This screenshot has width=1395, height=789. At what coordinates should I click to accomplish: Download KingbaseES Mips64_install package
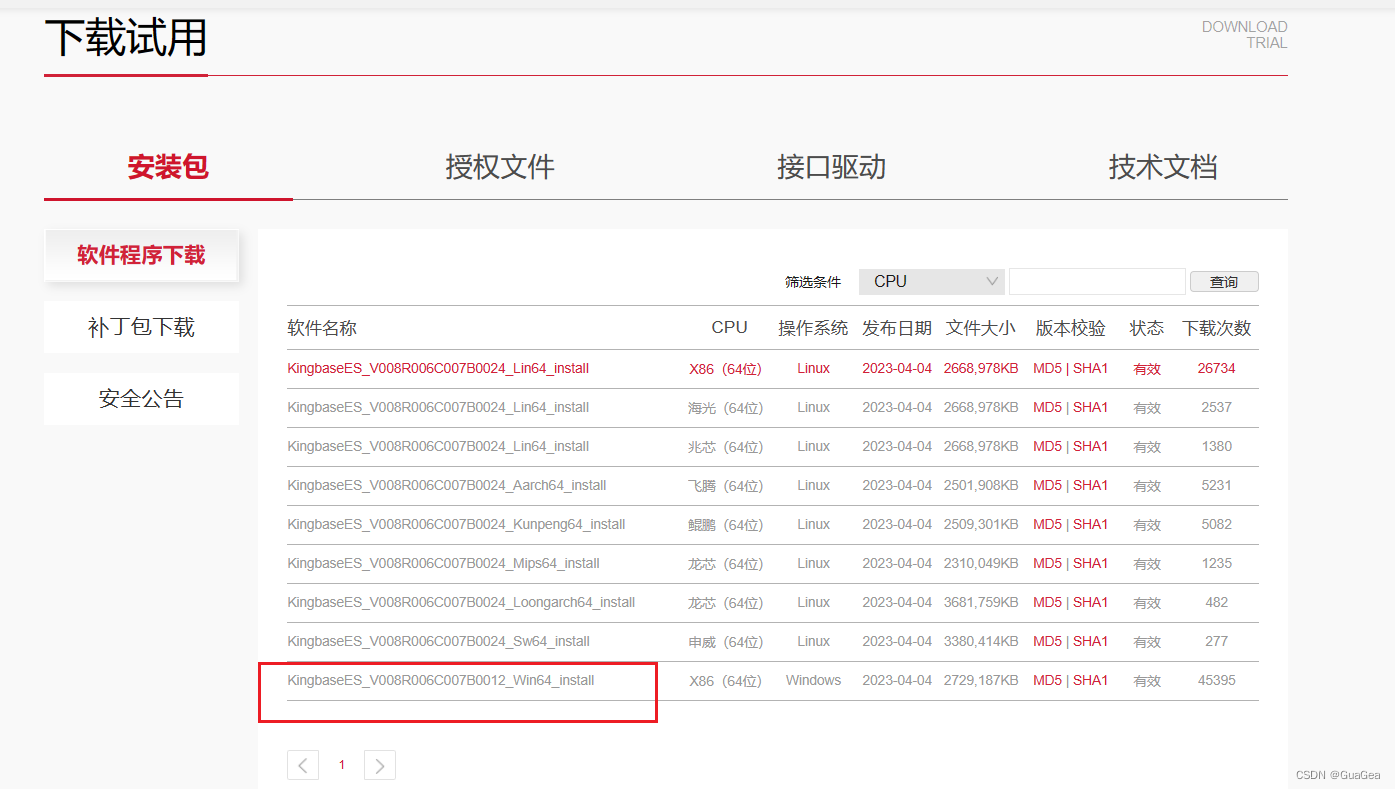click(443, 563)
